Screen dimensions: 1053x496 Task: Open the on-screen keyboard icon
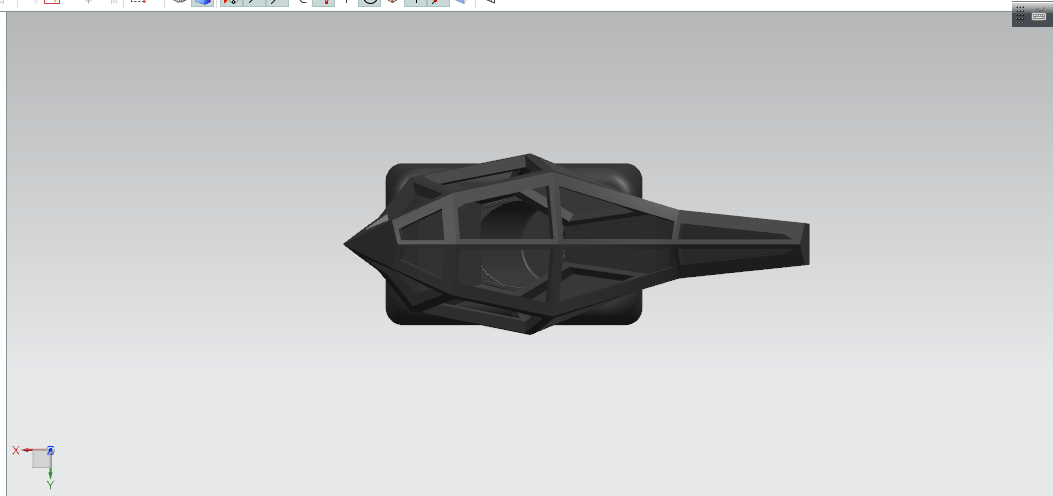pos(1039,15)
